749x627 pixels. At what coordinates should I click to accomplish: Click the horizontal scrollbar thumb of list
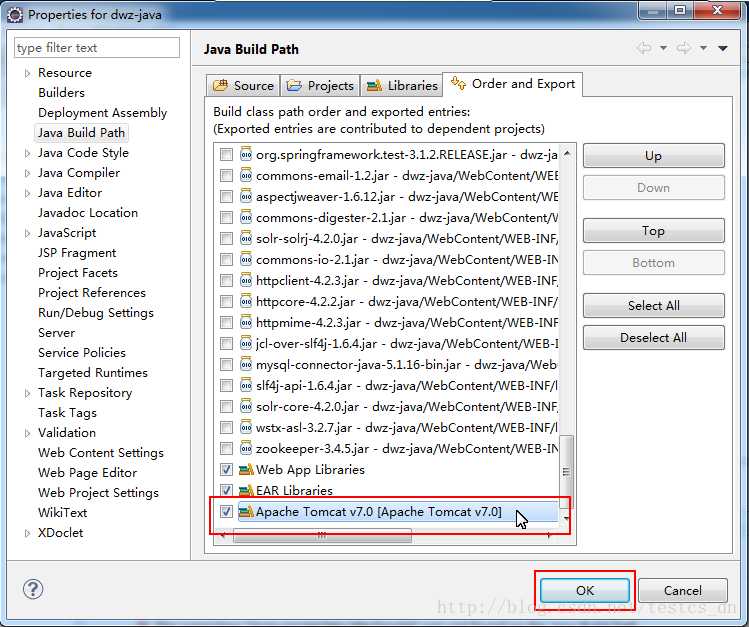click(322, 536)
